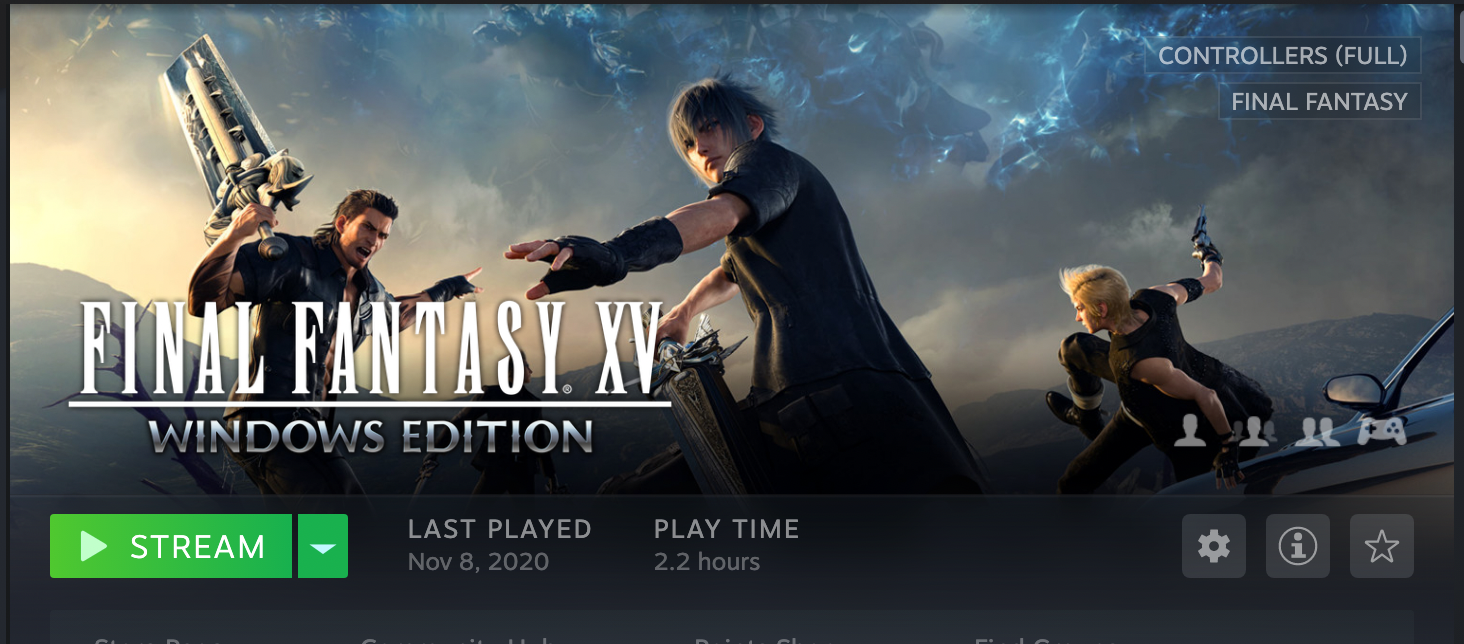Screen dimensions: 1464x644
Task: Open the CONTROLLERS (FULL) tag
Action: point(1283,56)
